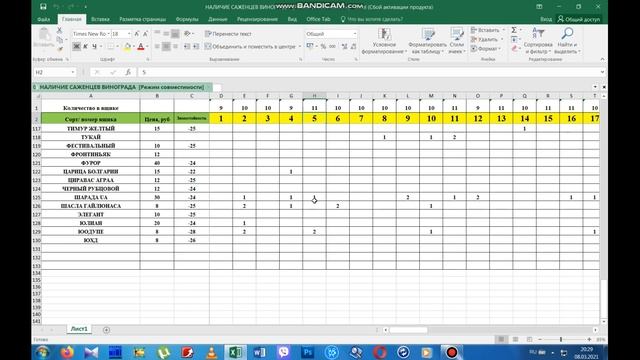Click the Copy icon in clipboard group
The image size is (640, 360).
click(x=60, y=40)
